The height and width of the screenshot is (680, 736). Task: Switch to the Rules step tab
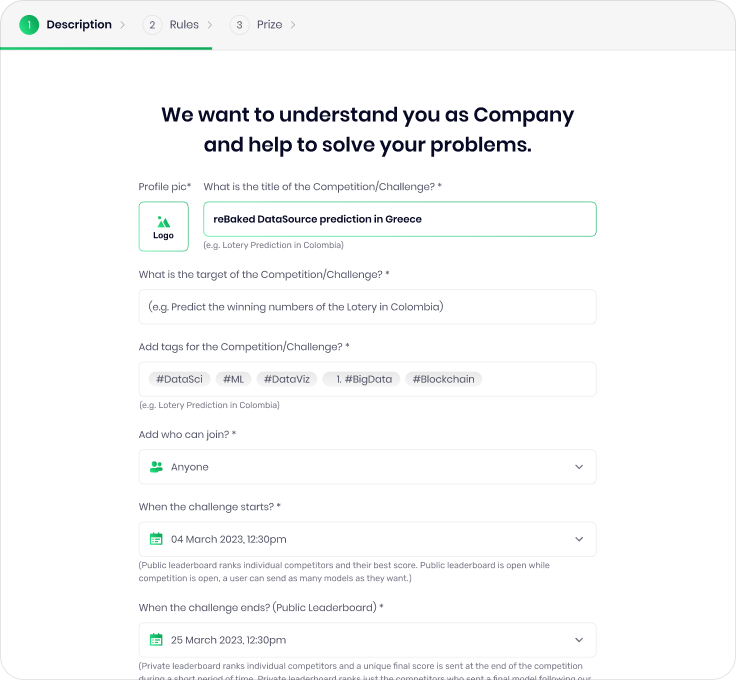[x=184, y=25]
